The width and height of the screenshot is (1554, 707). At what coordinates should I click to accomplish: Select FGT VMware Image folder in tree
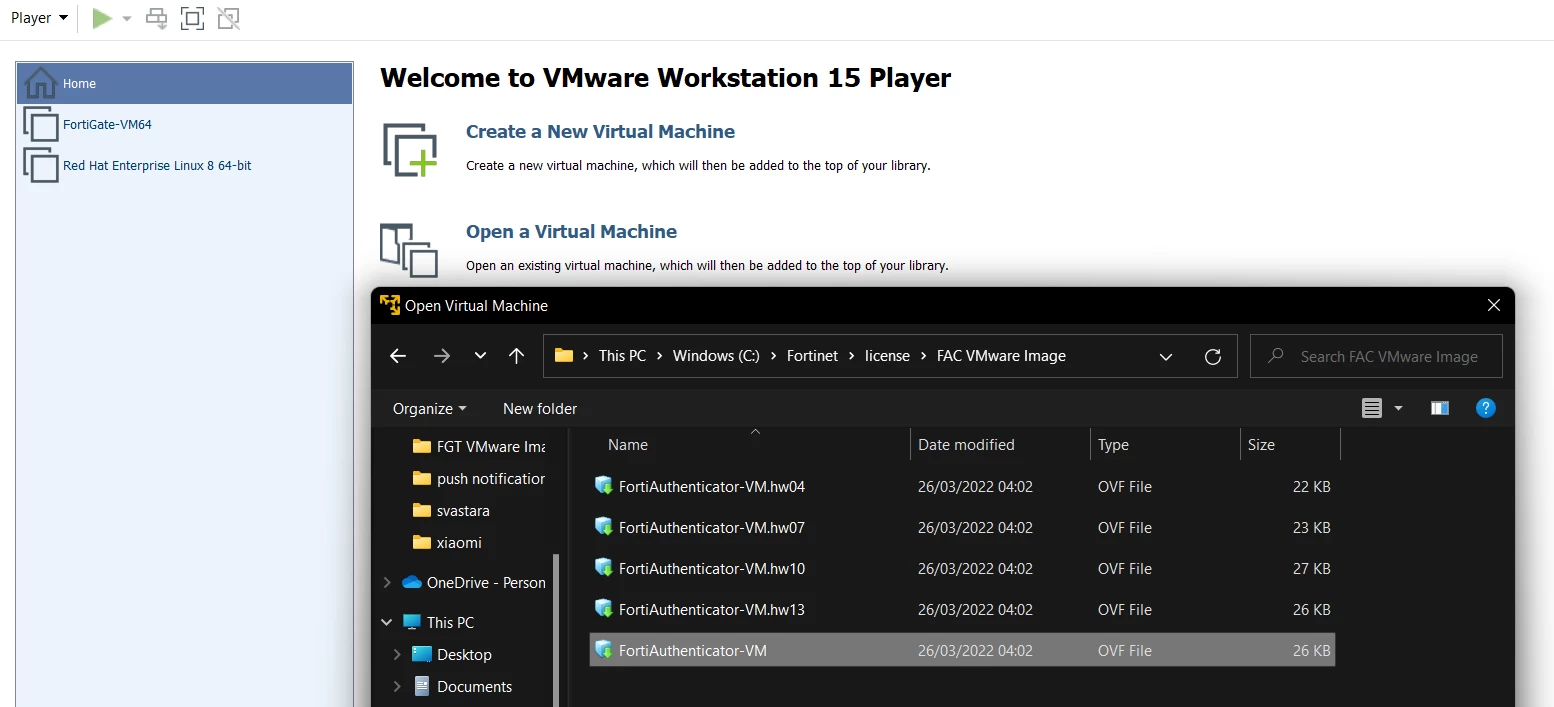[x=479, y=446]
